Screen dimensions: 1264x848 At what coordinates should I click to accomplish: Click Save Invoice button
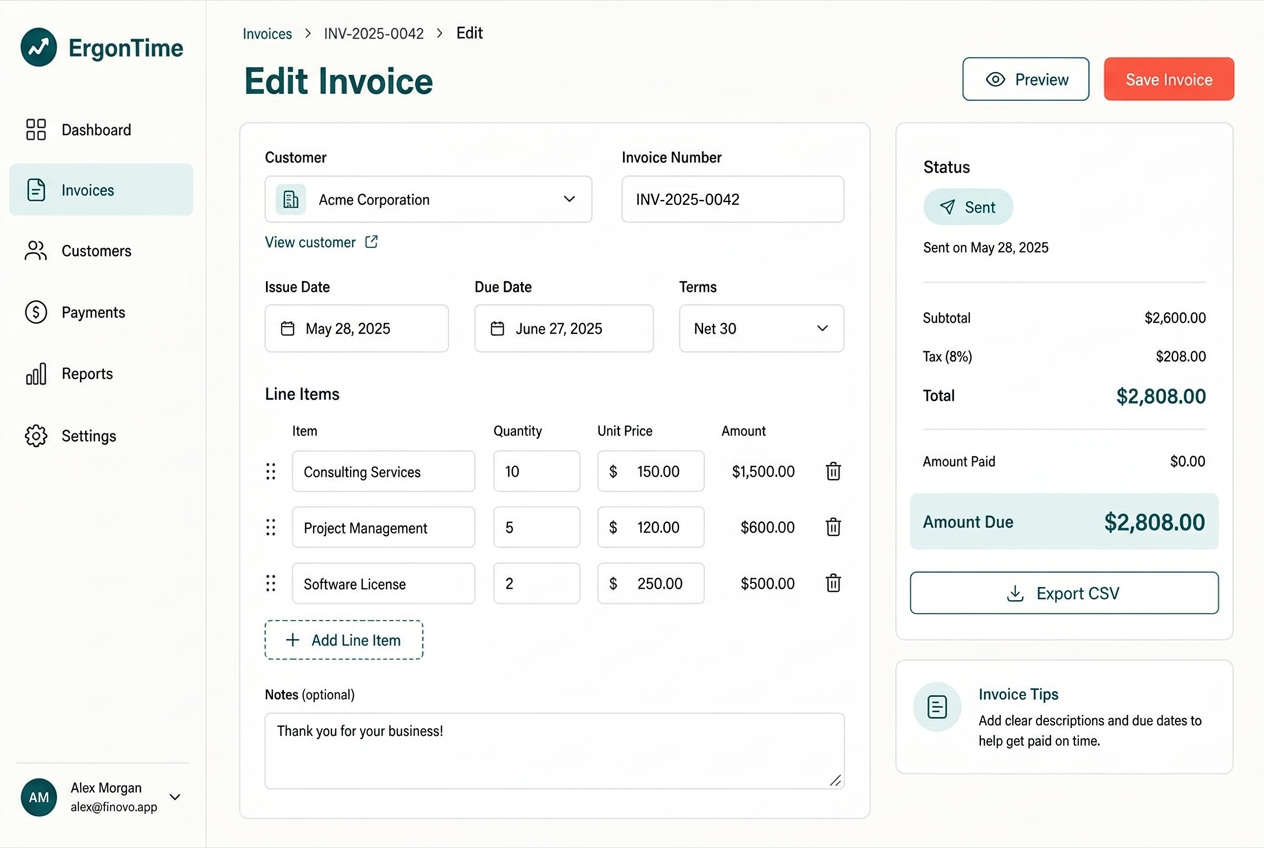pyautogui.click(x=1169, y=79)
